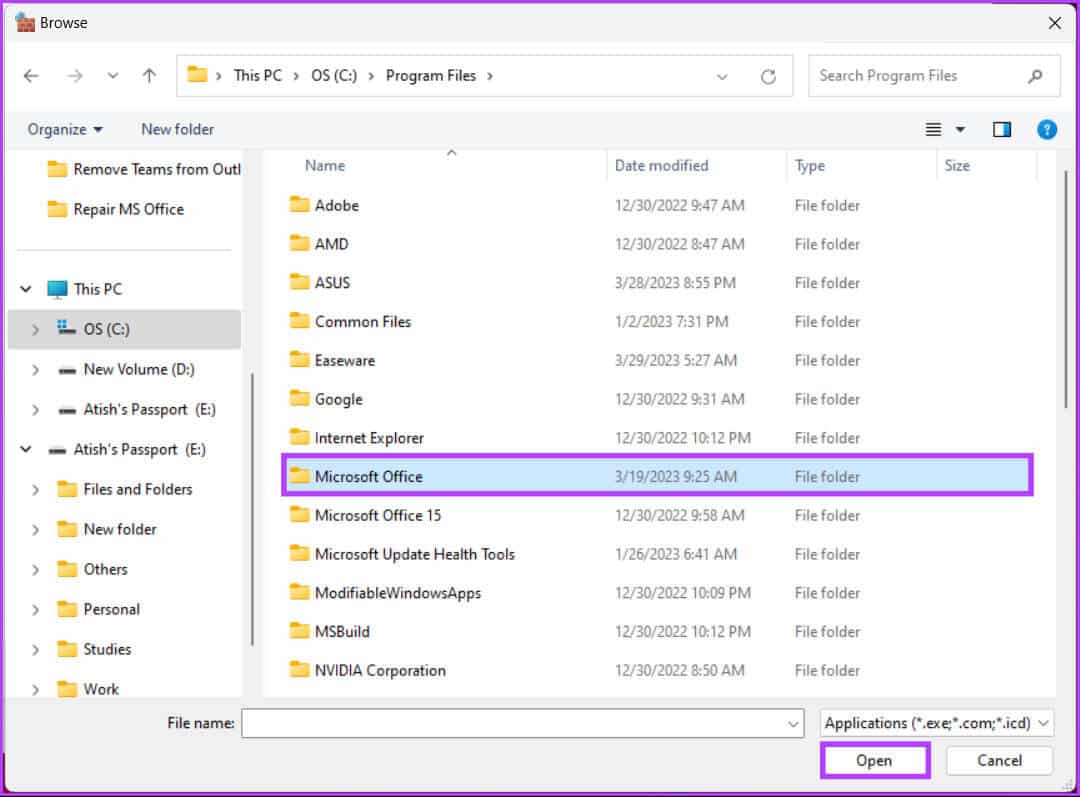Screen dimensions: 1080x797
Task: Select Microsoft Office 15 folder icon
Action: click(x=299, y=515)
